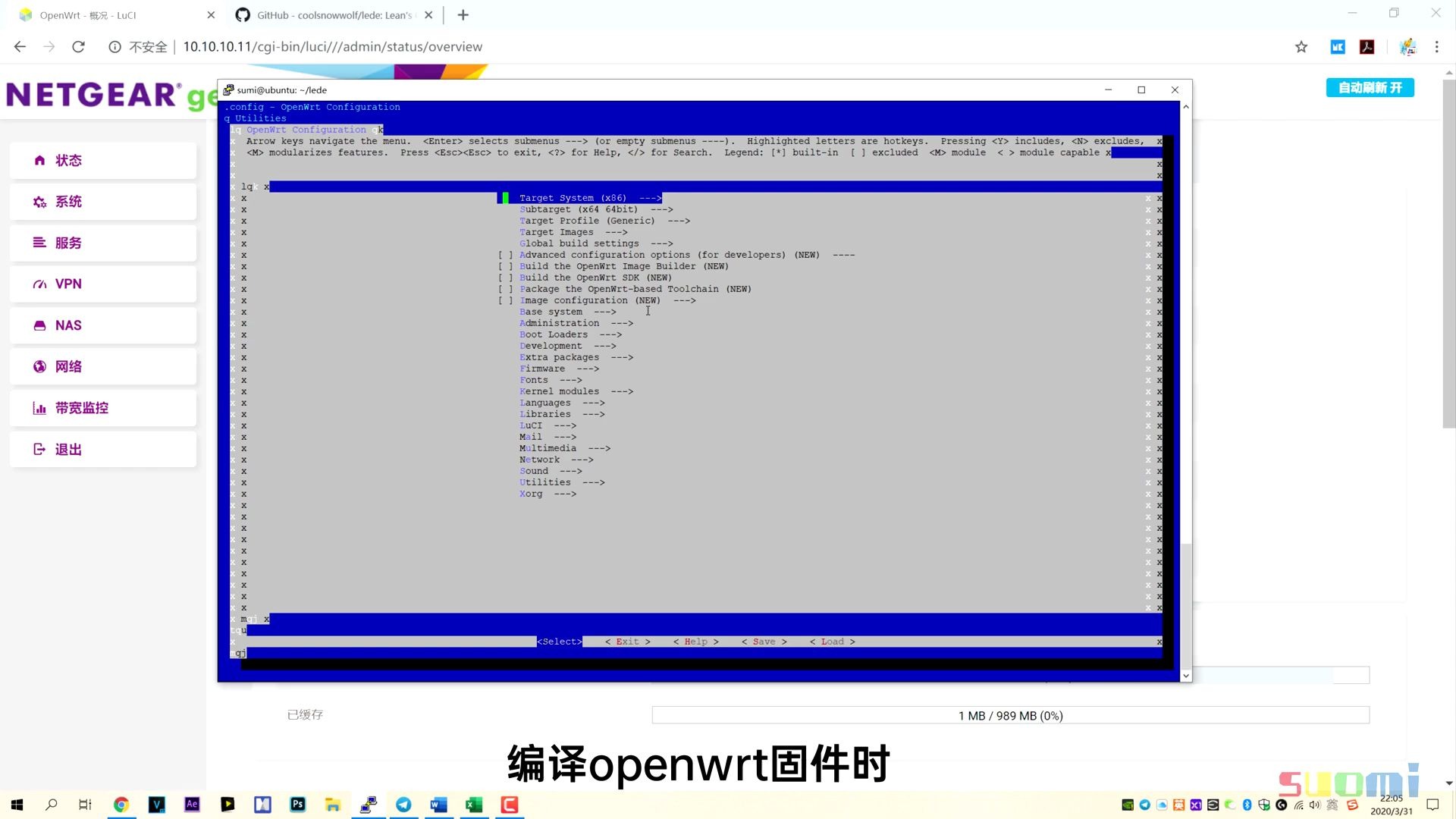Open Chrome's three-dot menu

click(1436, 47)
